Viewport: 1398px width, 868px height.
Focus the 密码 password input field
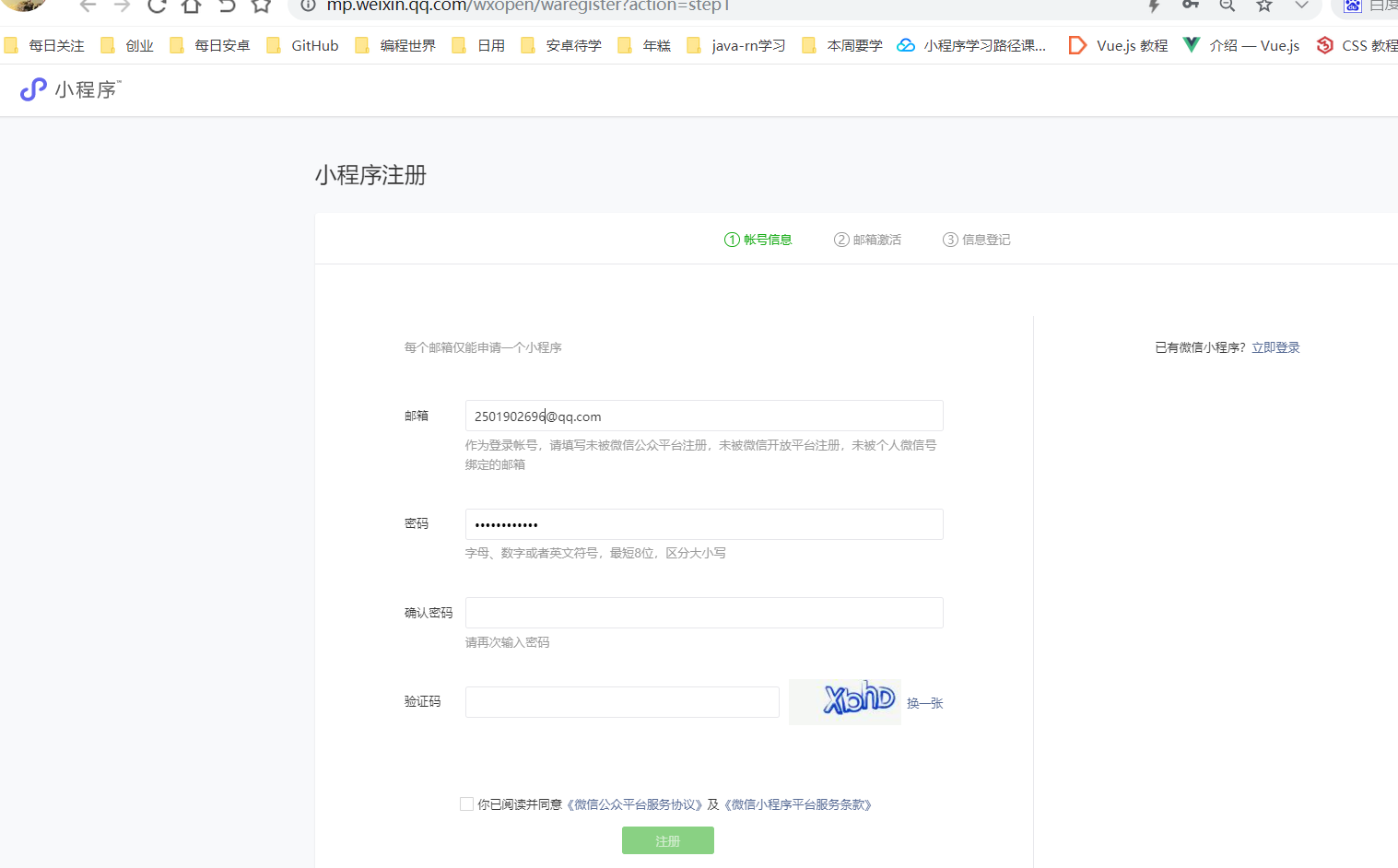tap(704, 524)
